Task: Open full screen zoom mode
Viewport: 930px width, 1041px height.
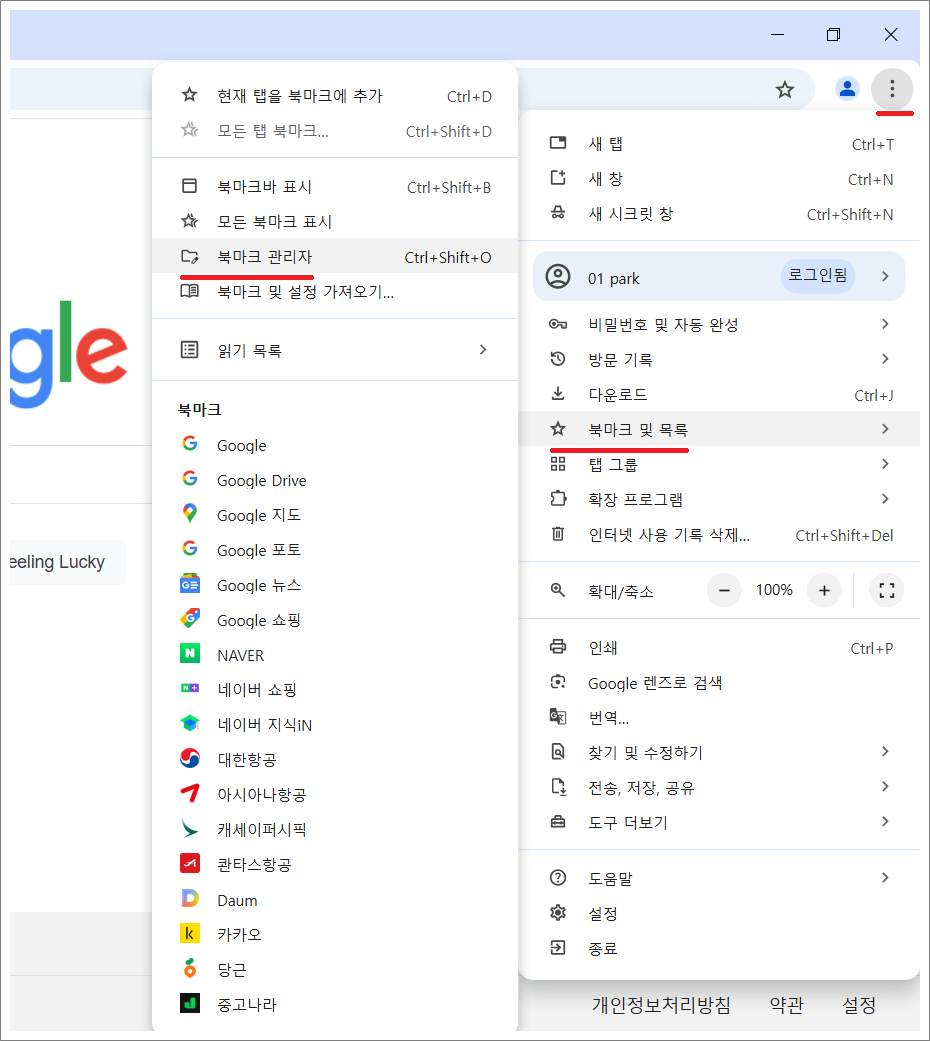Action: [x=886, y=590]
